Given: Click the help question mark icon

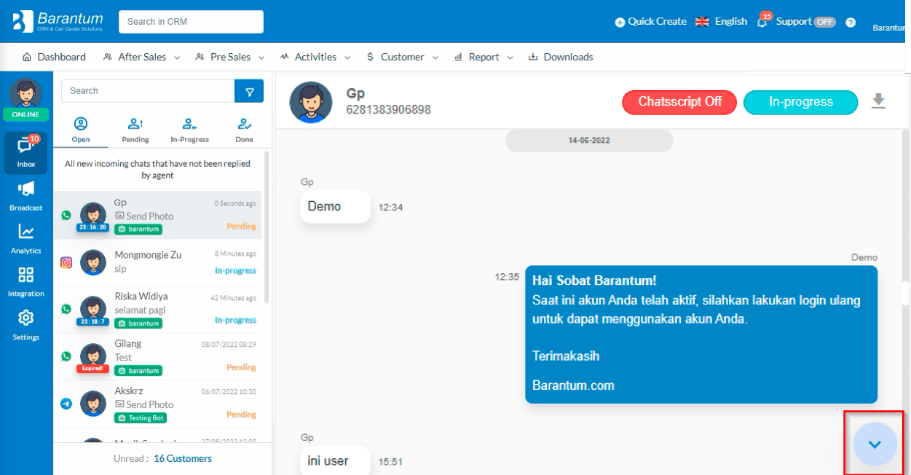Looking at the screenshot, I should [x=850, y=22].
